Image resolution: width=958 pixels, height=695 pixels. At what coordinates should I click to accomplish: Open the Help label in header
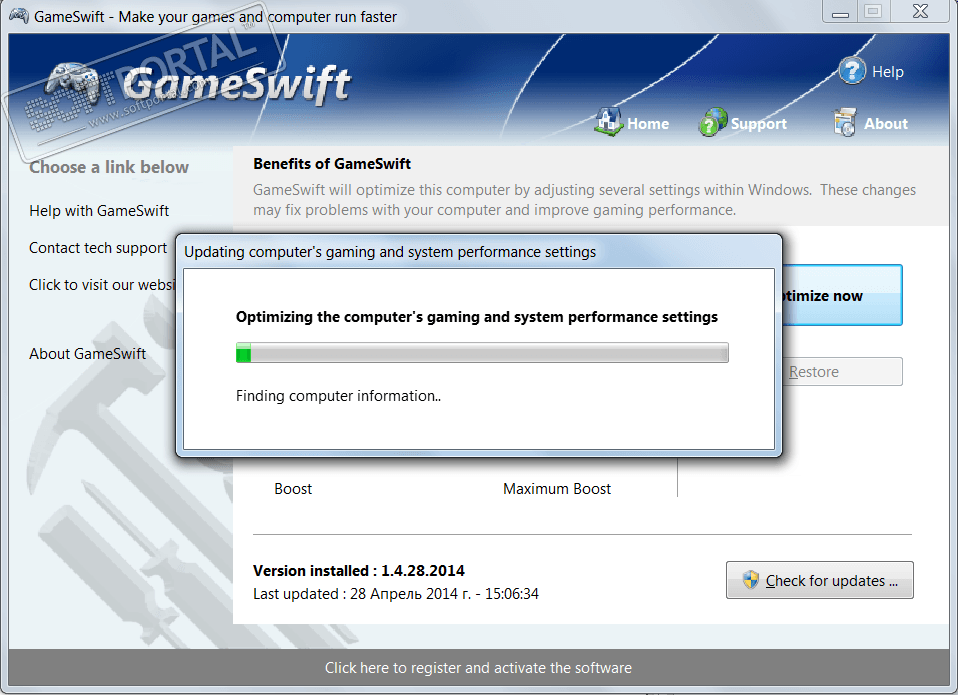click(x=887, y=72)
